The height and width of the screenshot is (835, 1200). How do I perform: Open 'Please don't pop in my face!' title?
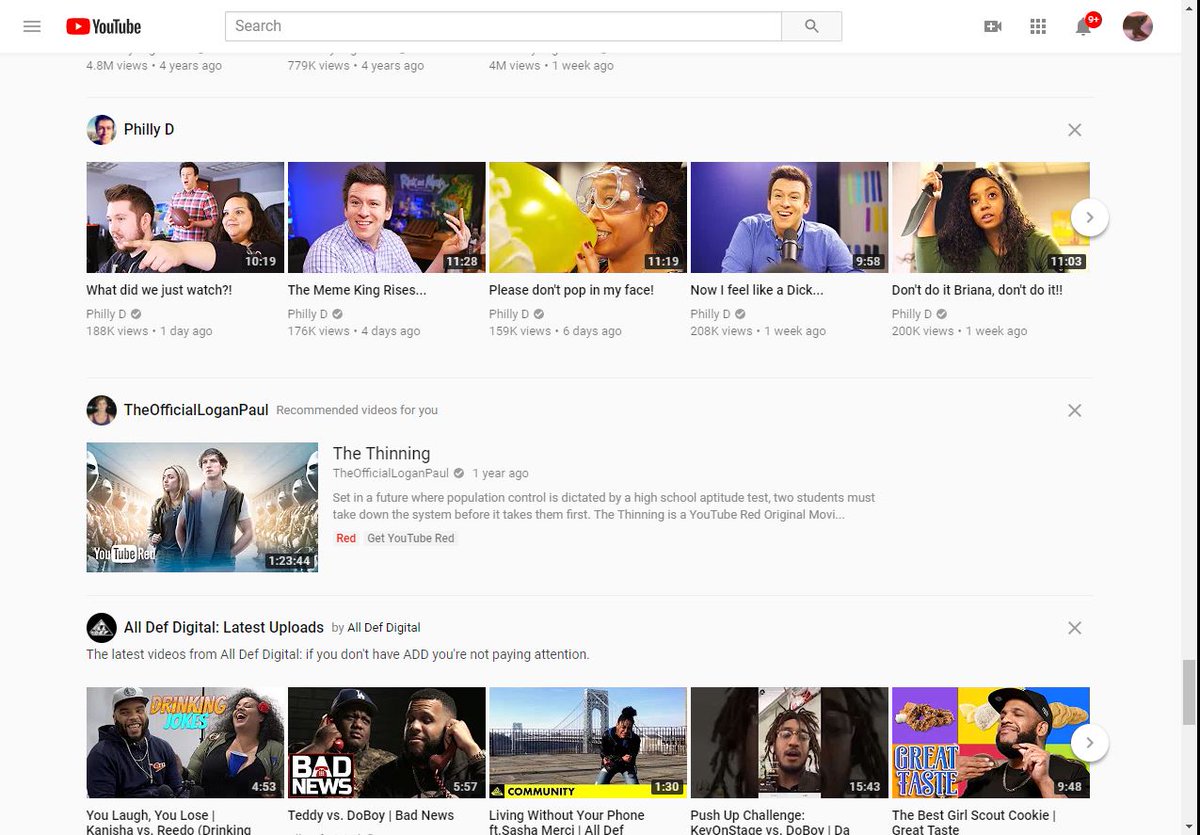pyautogui.click(x=571, y=290)
